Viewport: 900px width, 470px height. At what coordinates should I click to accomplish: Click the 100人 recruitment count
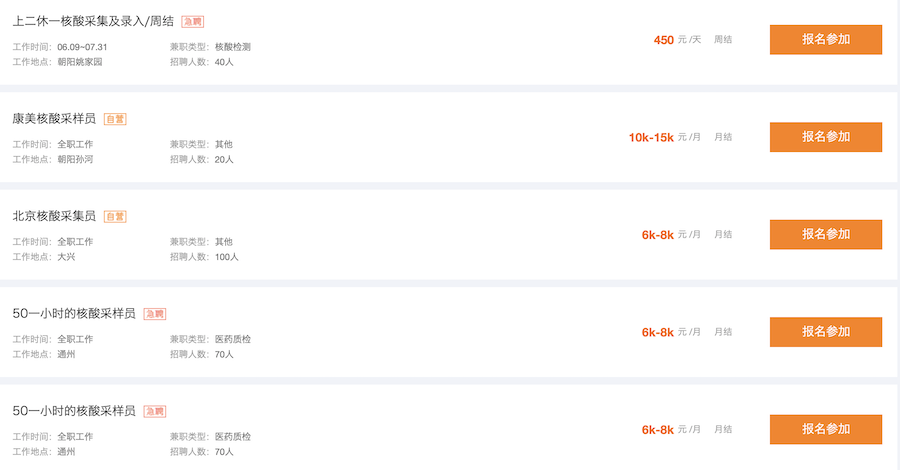[x=227, y=257]
